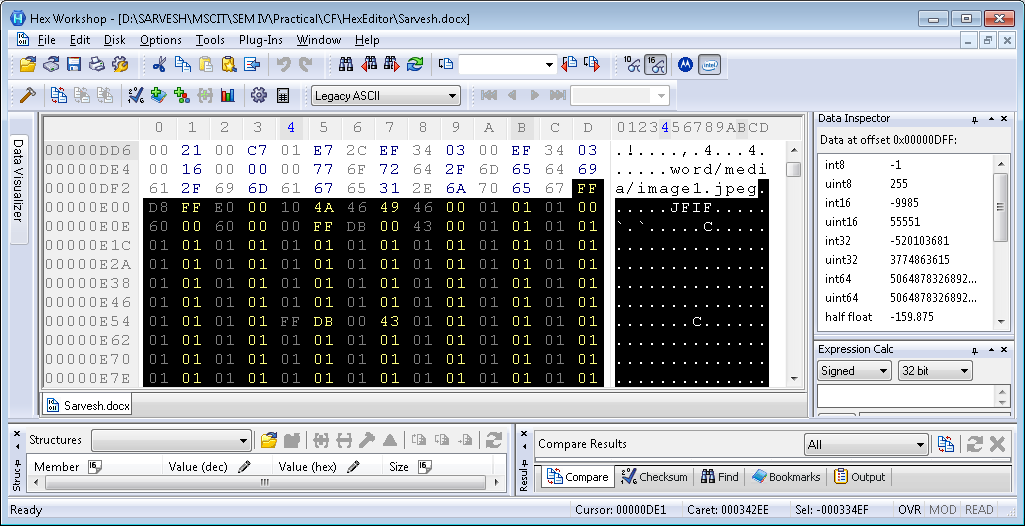The image size is (1025, 526).
Task: Open the 32 bit dropdown in Expression Calc
Action: tap(964, 370)
